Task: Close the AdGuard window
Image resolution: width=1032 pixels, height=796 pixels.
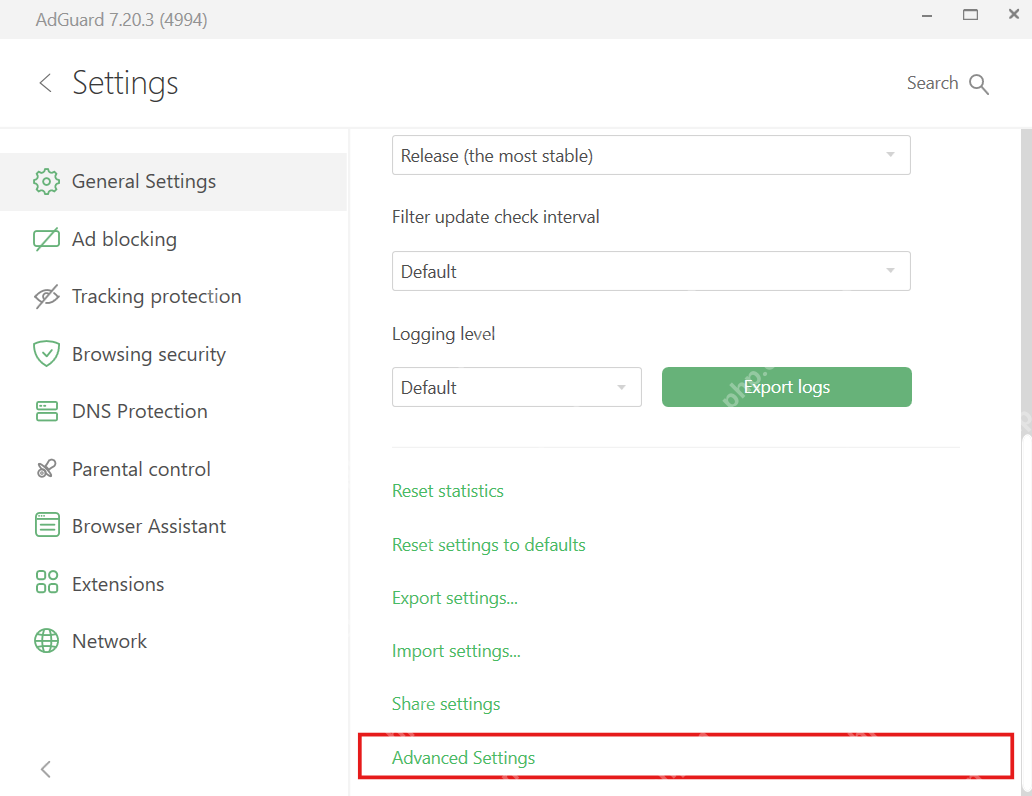Action: click(1014, 14)
